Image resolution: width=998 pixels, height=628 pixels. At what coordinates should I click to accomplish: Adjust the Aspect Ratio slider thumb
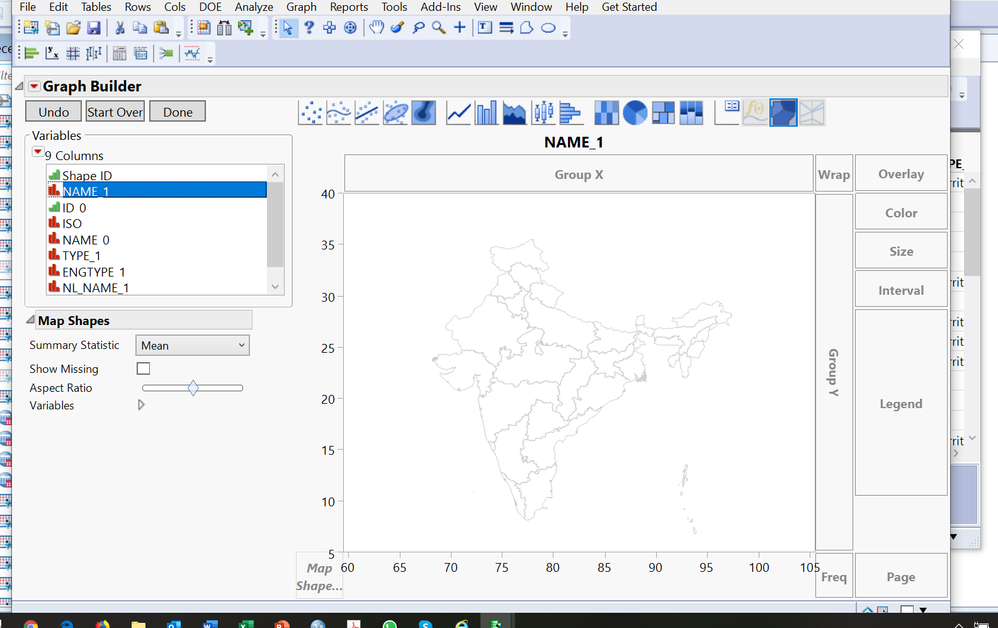pos(193,387)
